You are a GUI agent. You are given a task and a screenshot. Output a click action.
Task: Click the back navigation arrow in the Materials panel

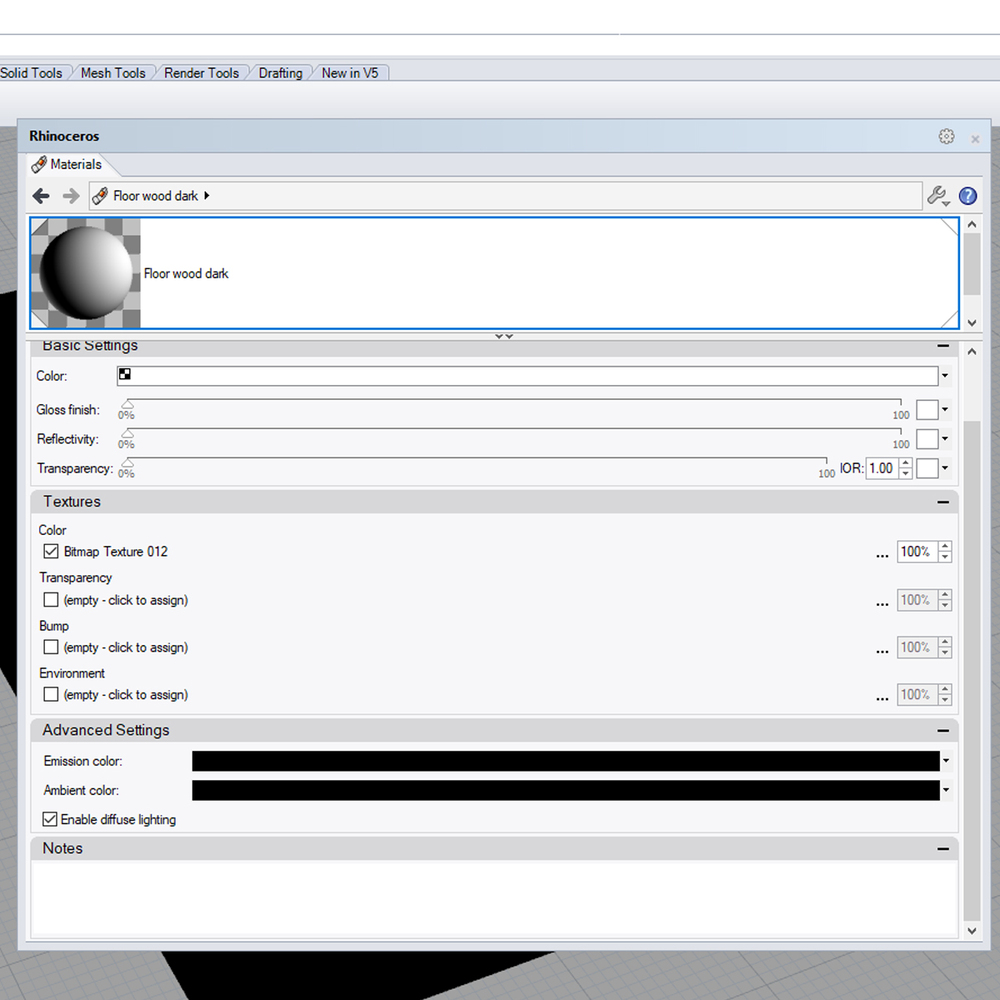40,196
